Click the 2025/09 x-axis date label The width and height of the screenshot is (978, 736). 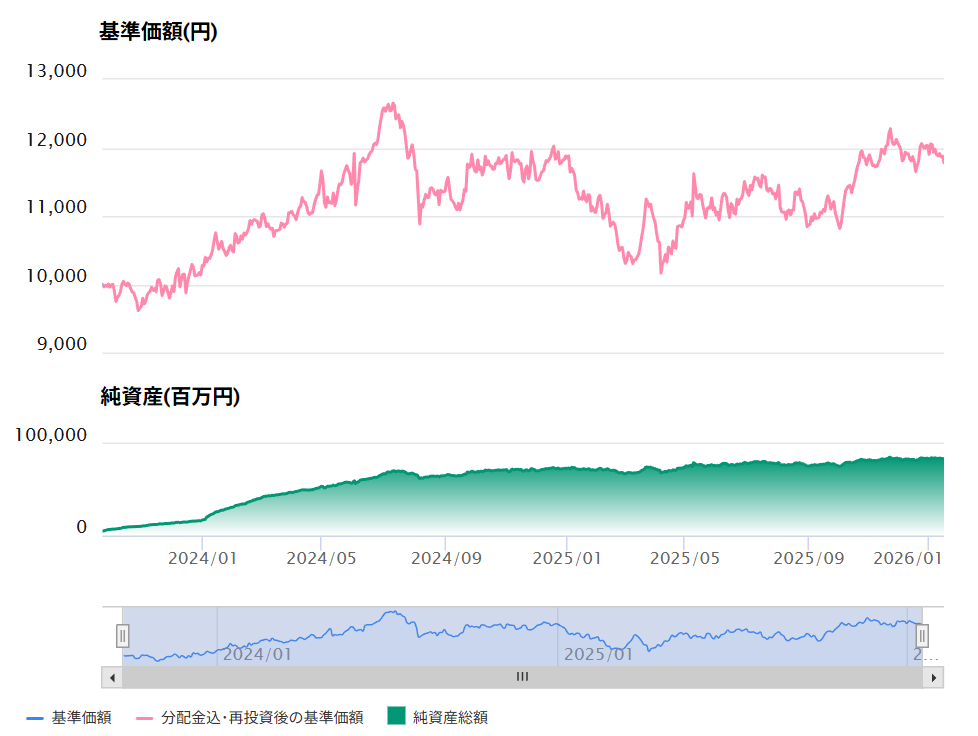click(809, 558)
